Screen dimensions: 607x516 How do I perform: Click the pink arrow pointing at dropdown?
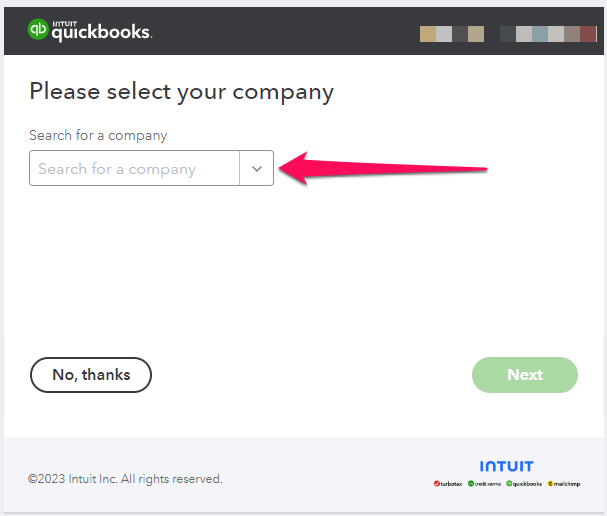click(x=383, y=168)
